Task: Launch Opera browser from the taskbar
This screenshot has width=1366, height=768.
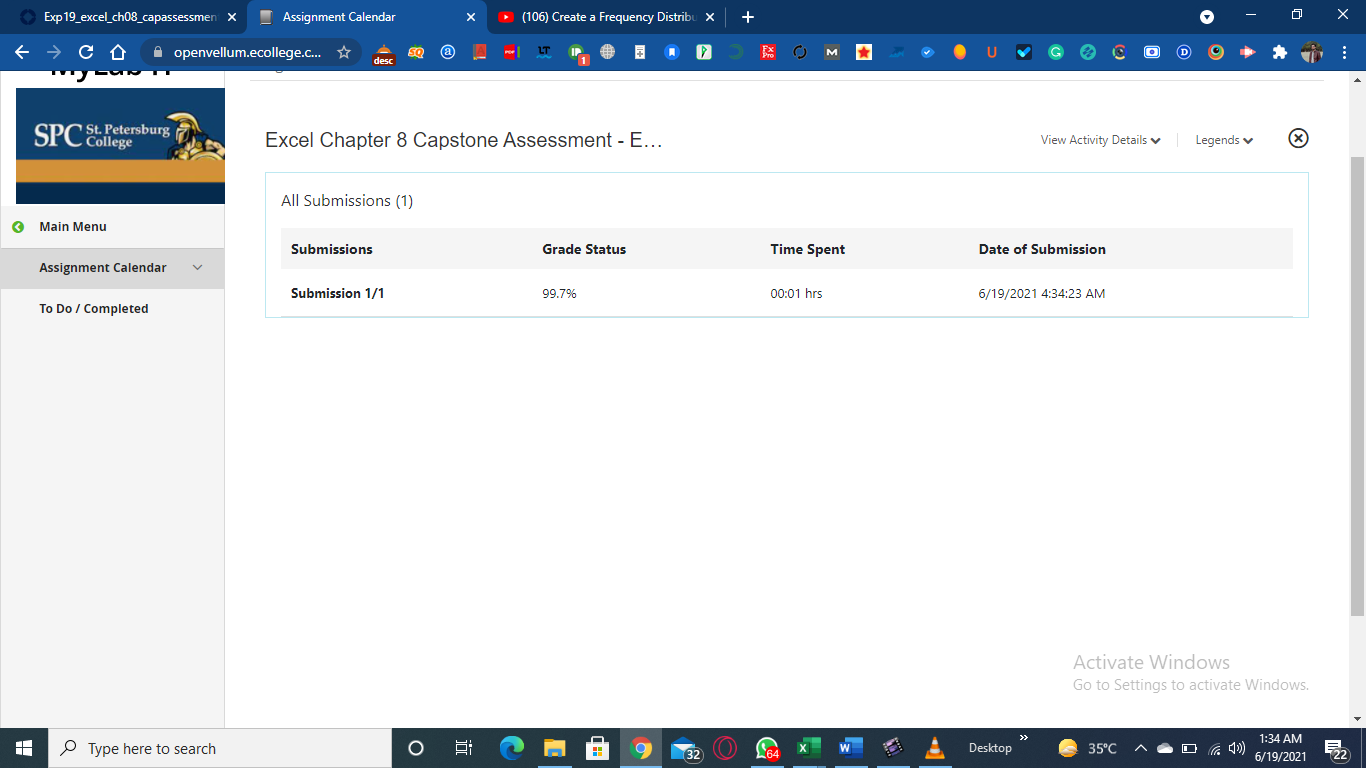Action: pyautogui.click(x=726, y=748)
